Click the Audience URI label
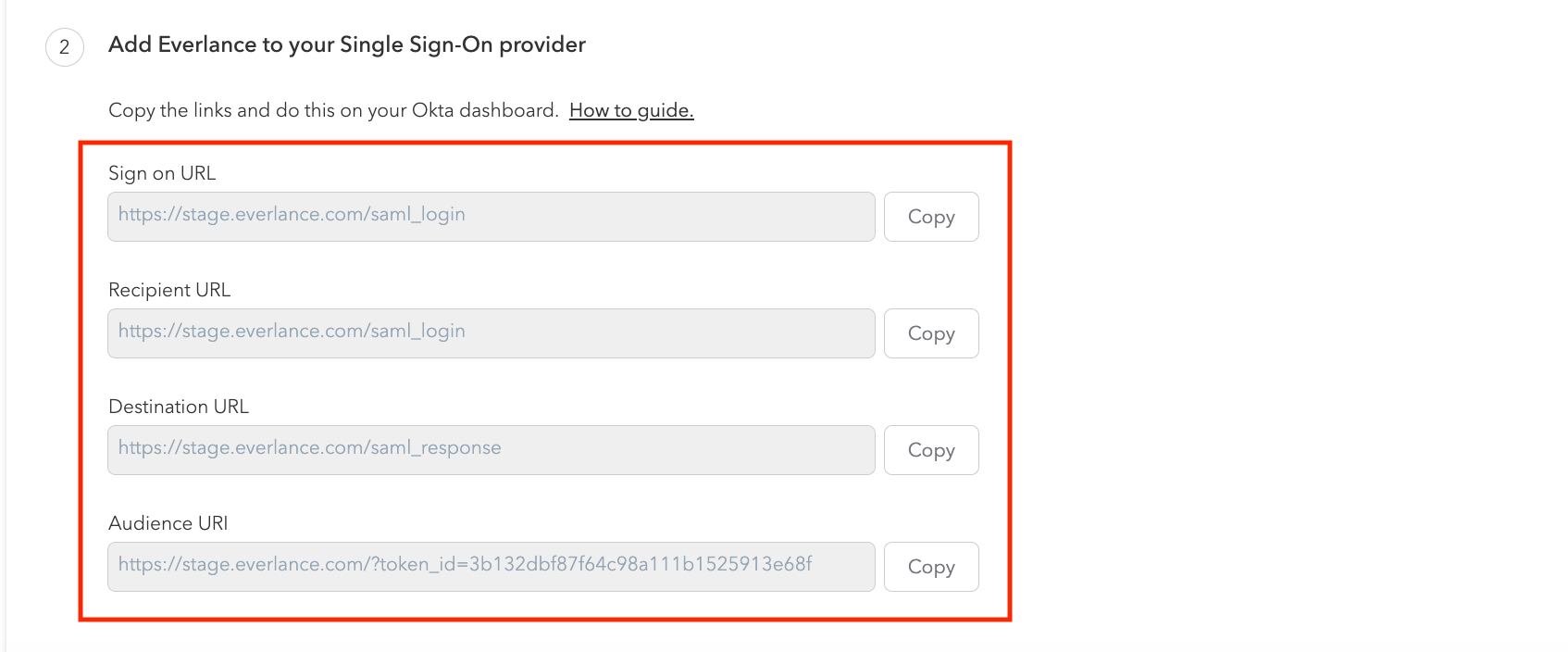Screen dimensions: 1568x652 (x=168, y=523)
